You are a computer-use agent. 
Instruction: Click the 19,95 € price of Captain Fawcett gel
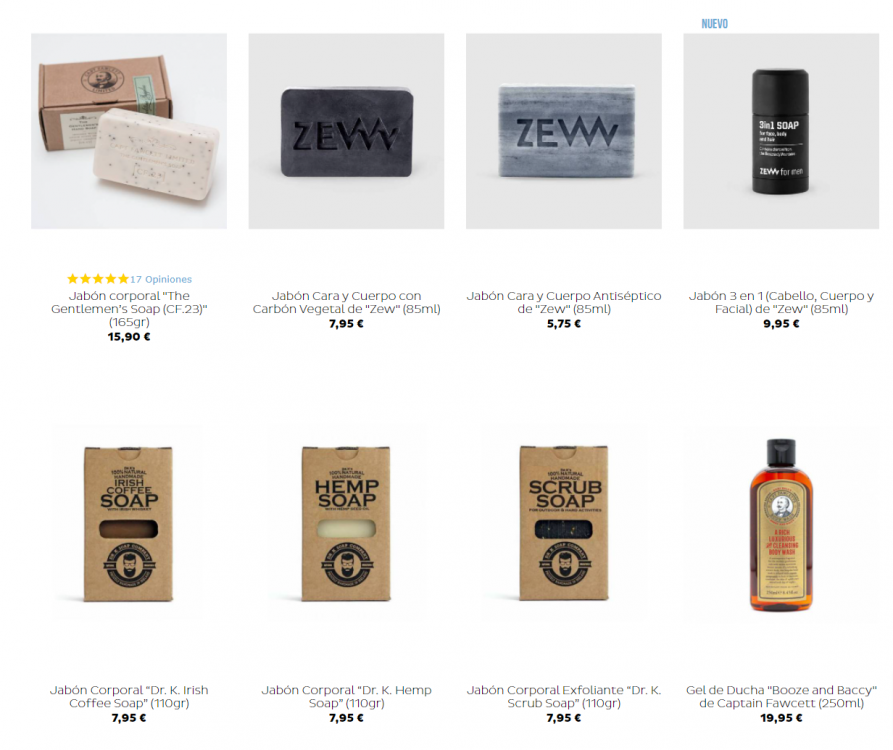pyautogui.click(x=781, y=718)
